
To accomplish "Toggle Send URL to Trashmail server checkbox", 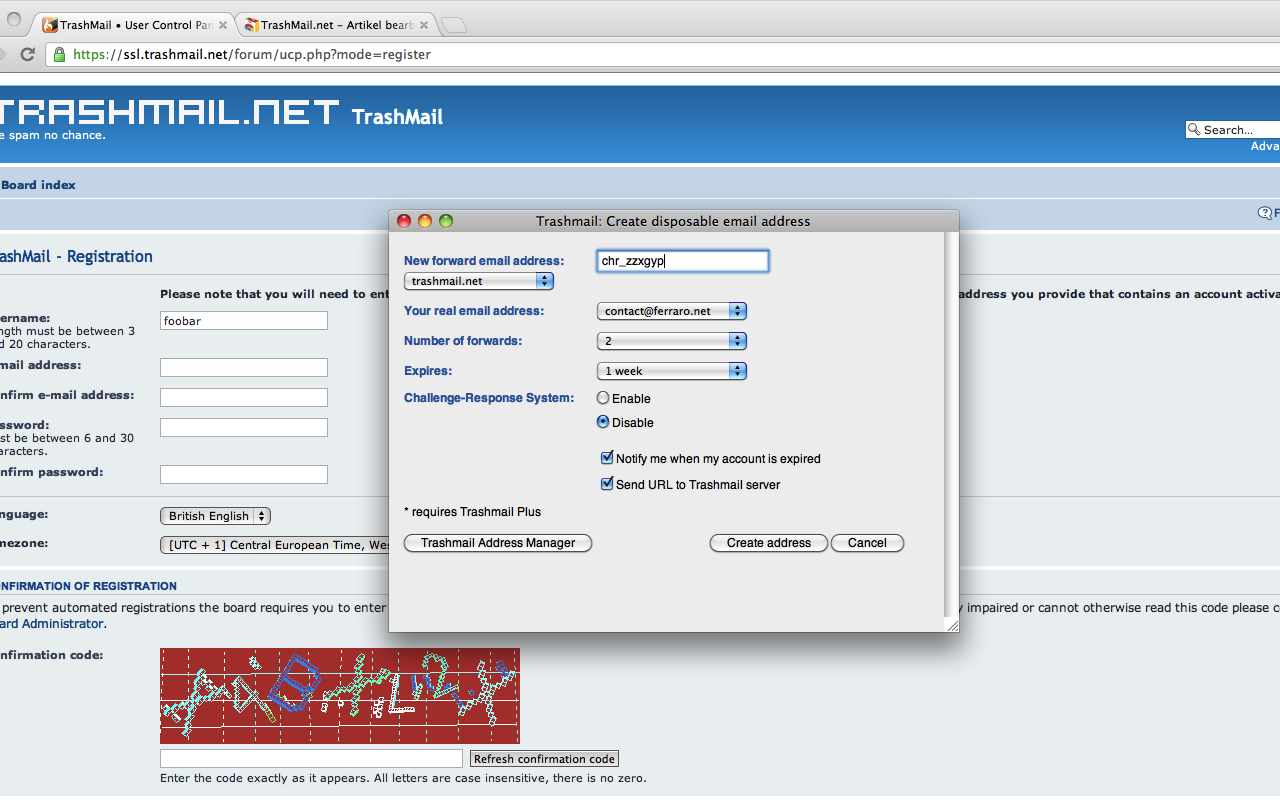I will click(607, 484).
